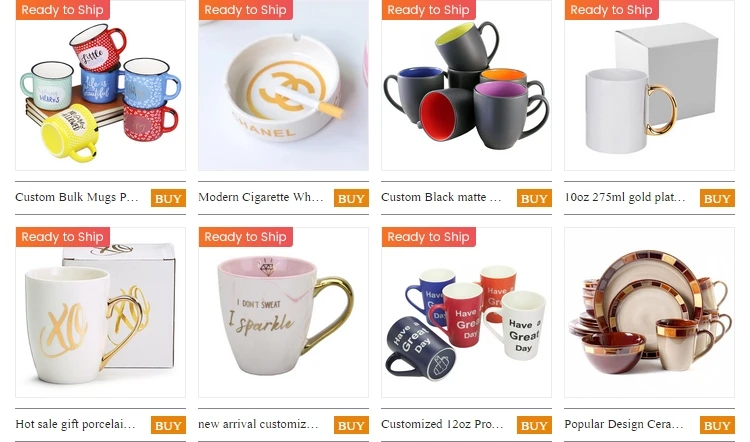Open the XO gold print mug image

[100, 312]
